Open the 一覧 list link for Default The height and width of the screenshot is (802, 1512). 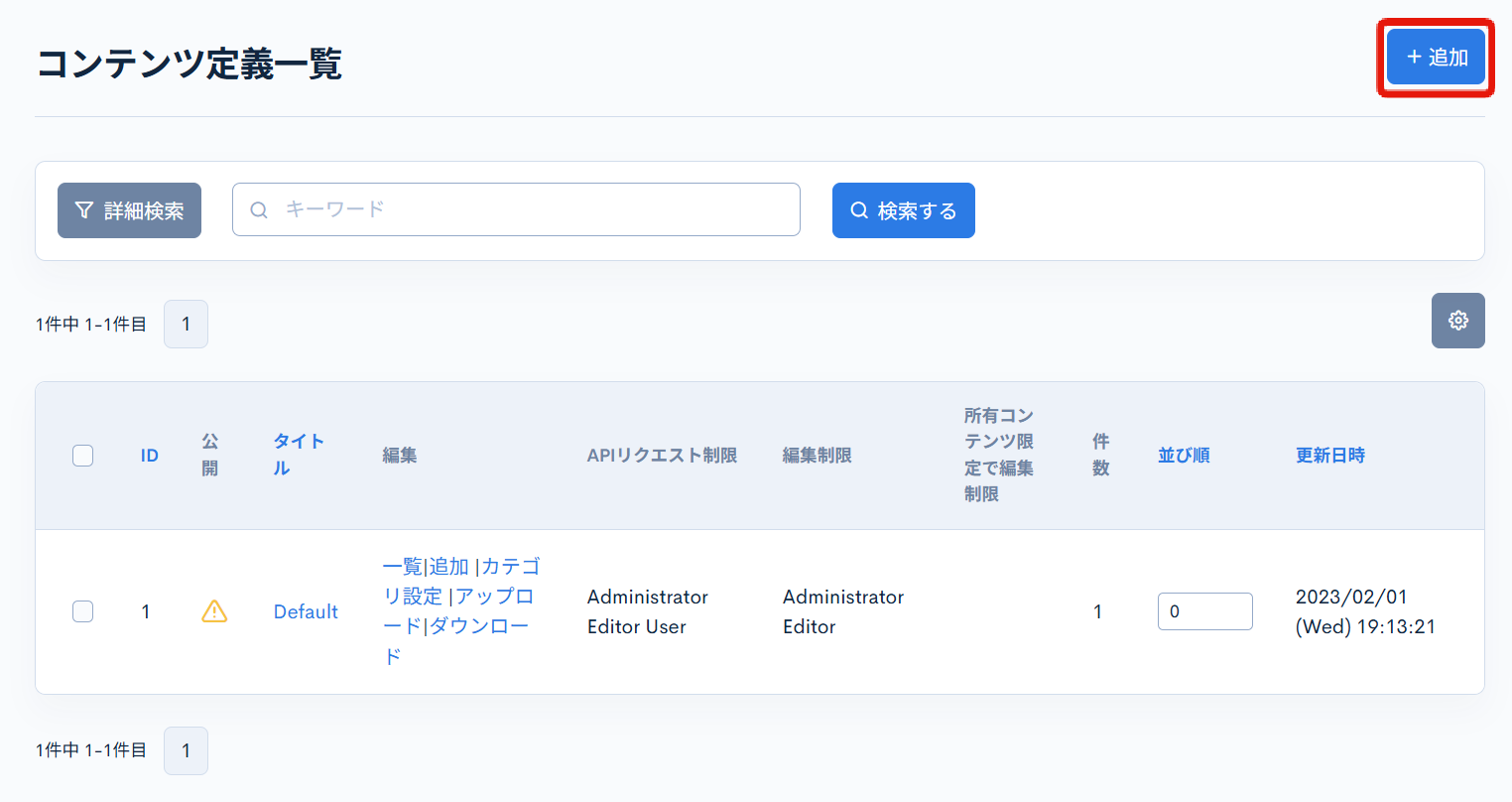(403, 566)
